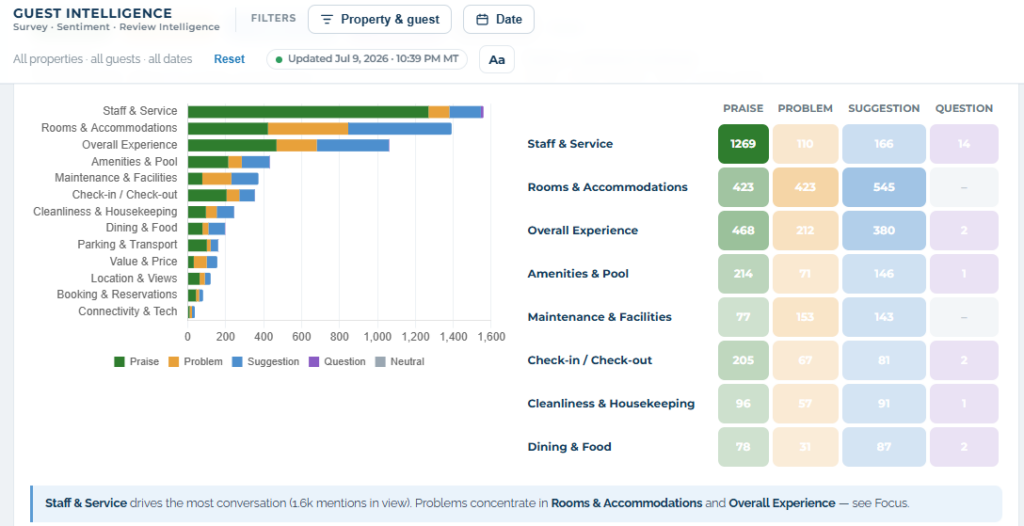The height and width of the screenshot is (526, 1024).
Task: Select the Amenities & Pool praise cell 214
Action: (743, 274)
